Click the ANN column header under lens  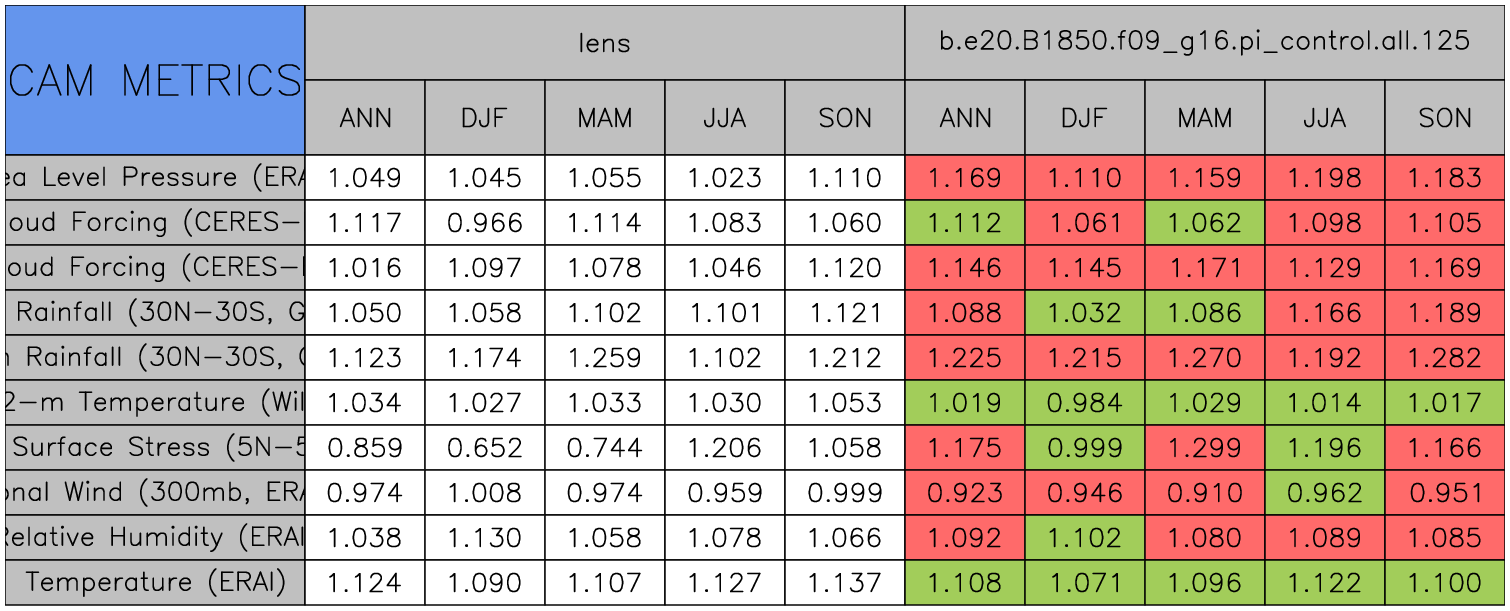[x=365, y=118]
